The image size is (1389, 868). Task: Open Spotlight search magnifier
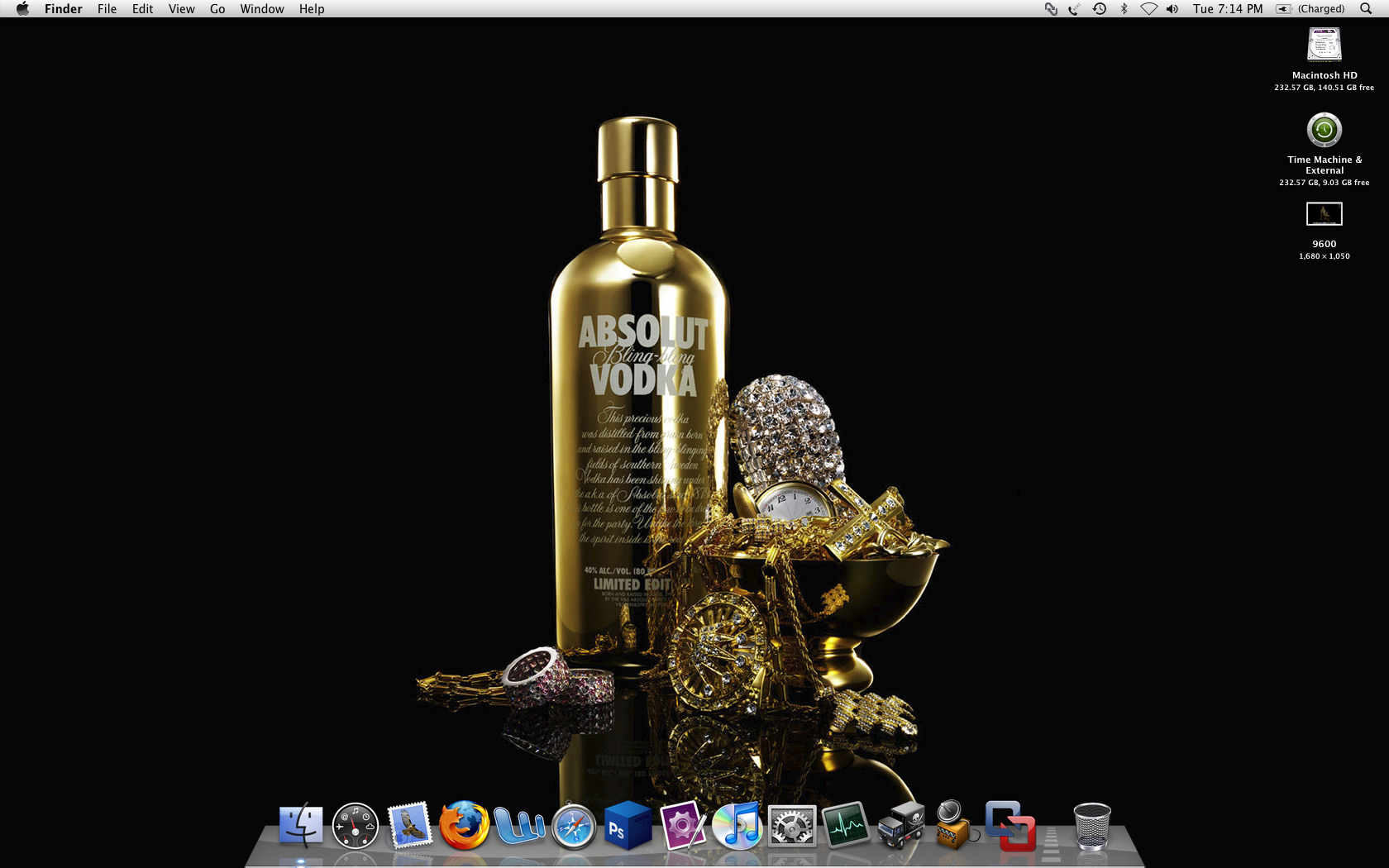tap(1366, 9)
